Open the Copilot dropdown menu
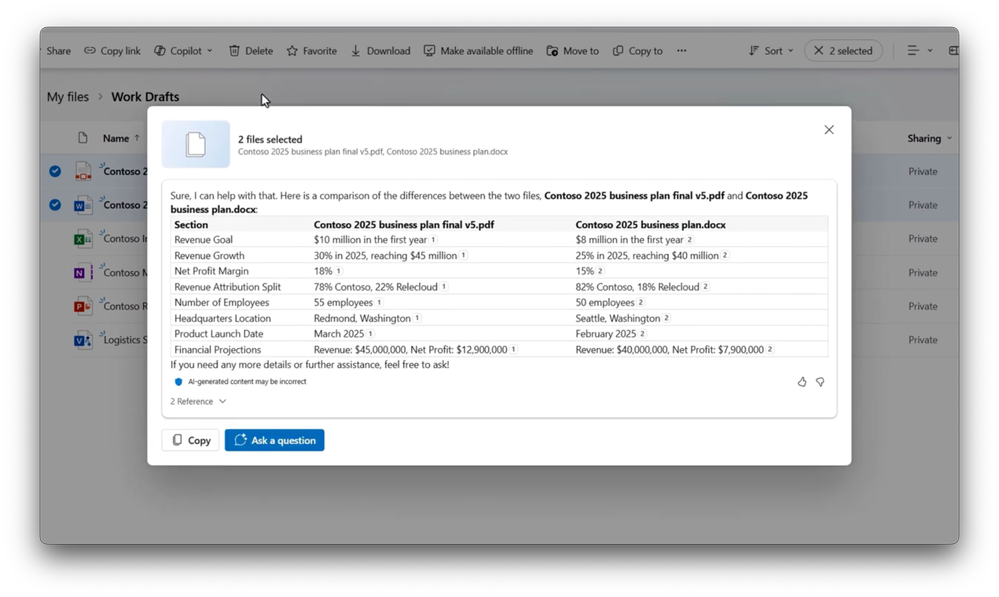The width and height of the screenshot is (999, 597). coord(183,51)
